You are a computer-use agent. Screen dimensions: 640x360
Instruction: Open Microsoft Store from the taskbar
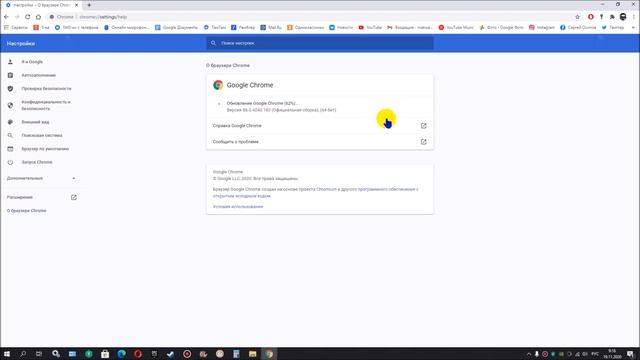click(105, 354)
